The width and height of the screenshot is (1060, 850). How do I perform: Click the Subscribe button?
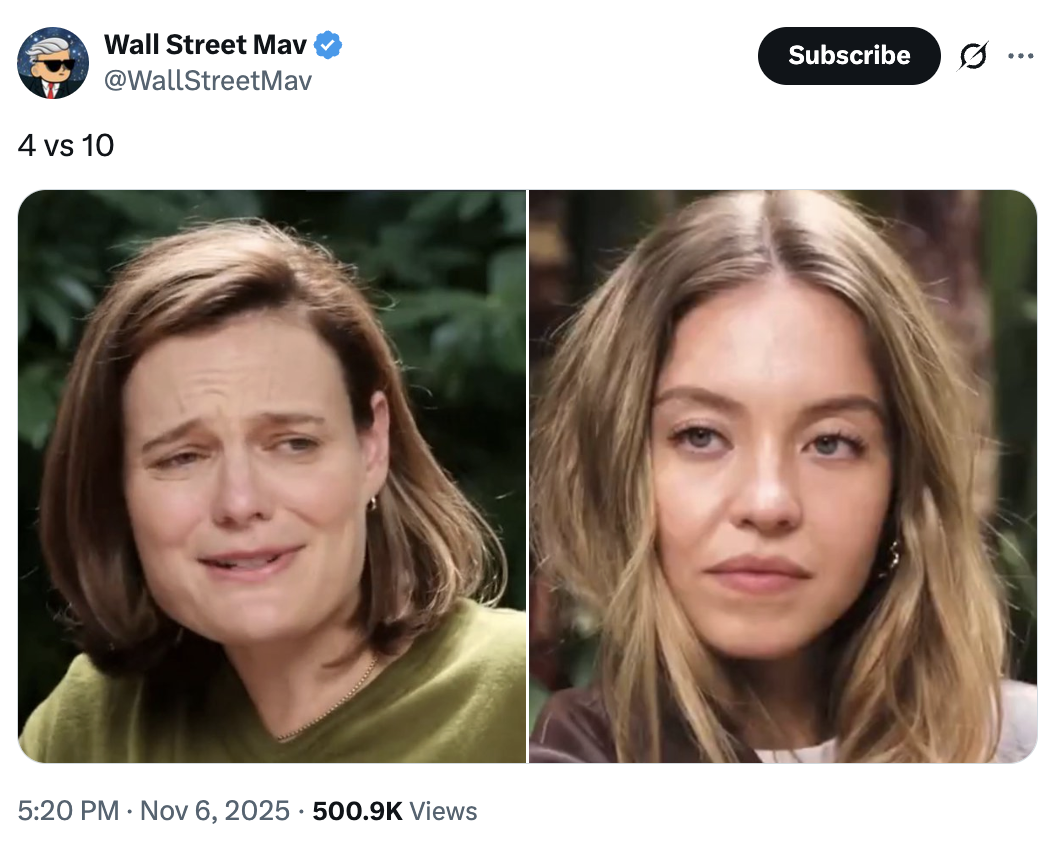(x=849, y=56)
